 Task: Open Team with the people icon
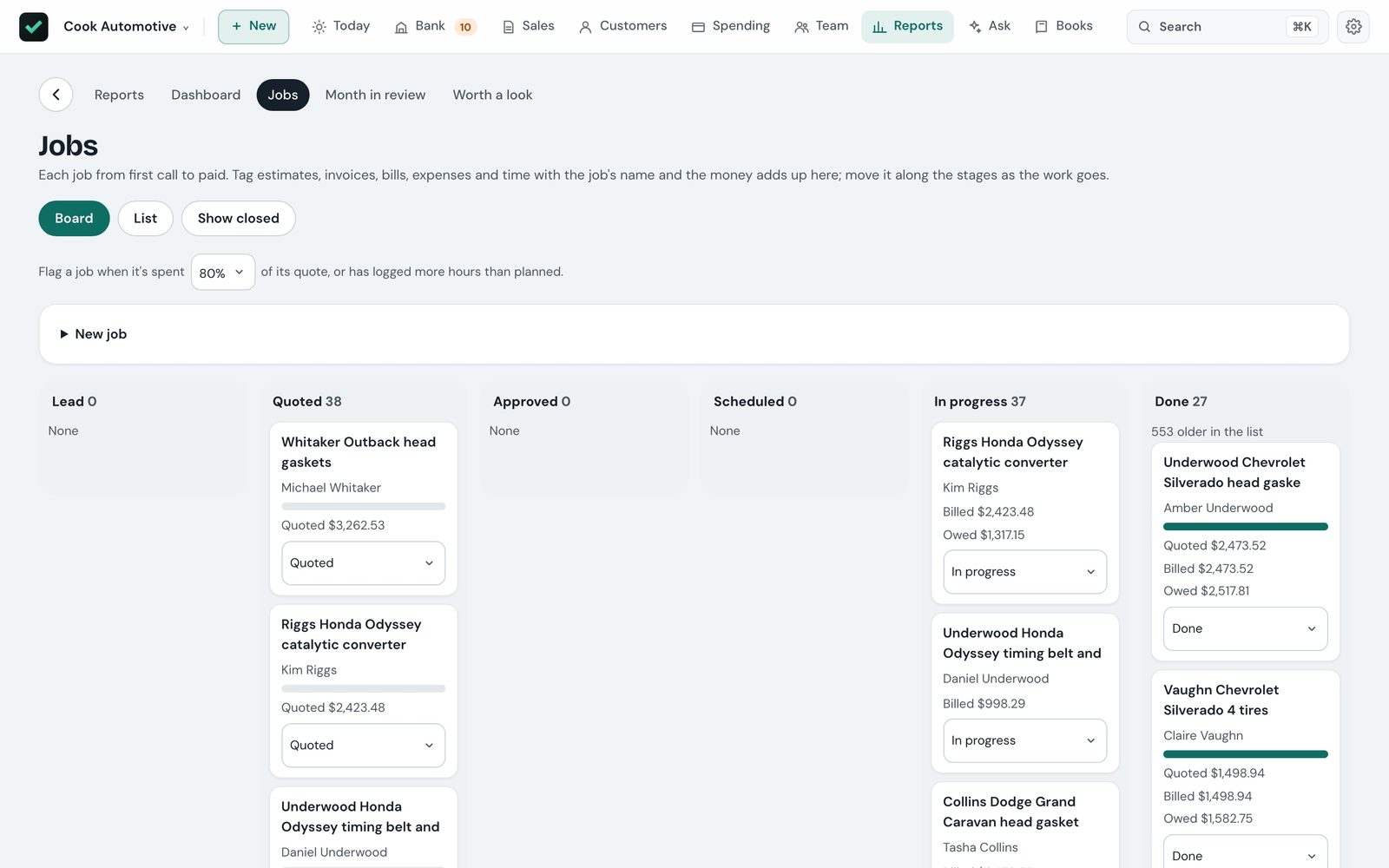point(801,27)
